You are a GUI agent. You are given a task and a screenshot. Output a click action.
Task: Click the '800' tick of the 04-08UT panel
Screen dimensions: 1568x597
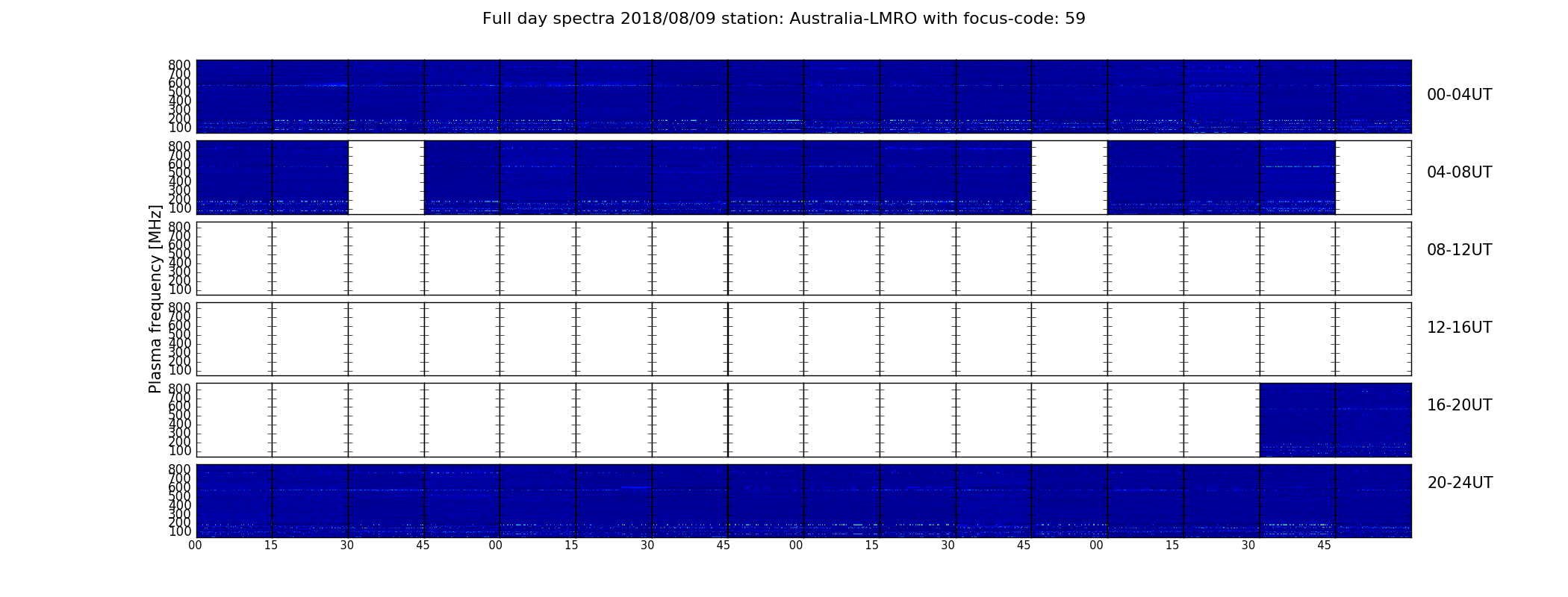click(x=180, y=146)
